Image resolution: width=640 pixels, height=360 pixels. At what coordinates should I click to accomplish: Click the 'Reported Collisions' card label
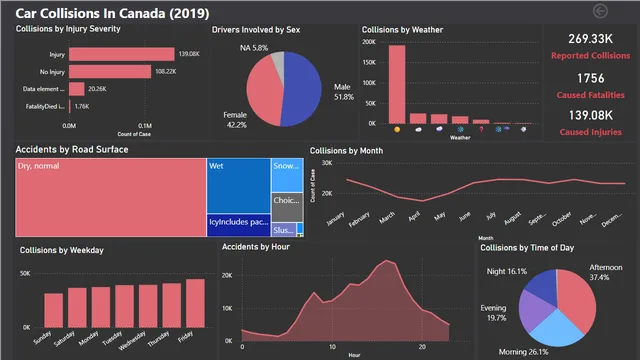tap(591, 56)
